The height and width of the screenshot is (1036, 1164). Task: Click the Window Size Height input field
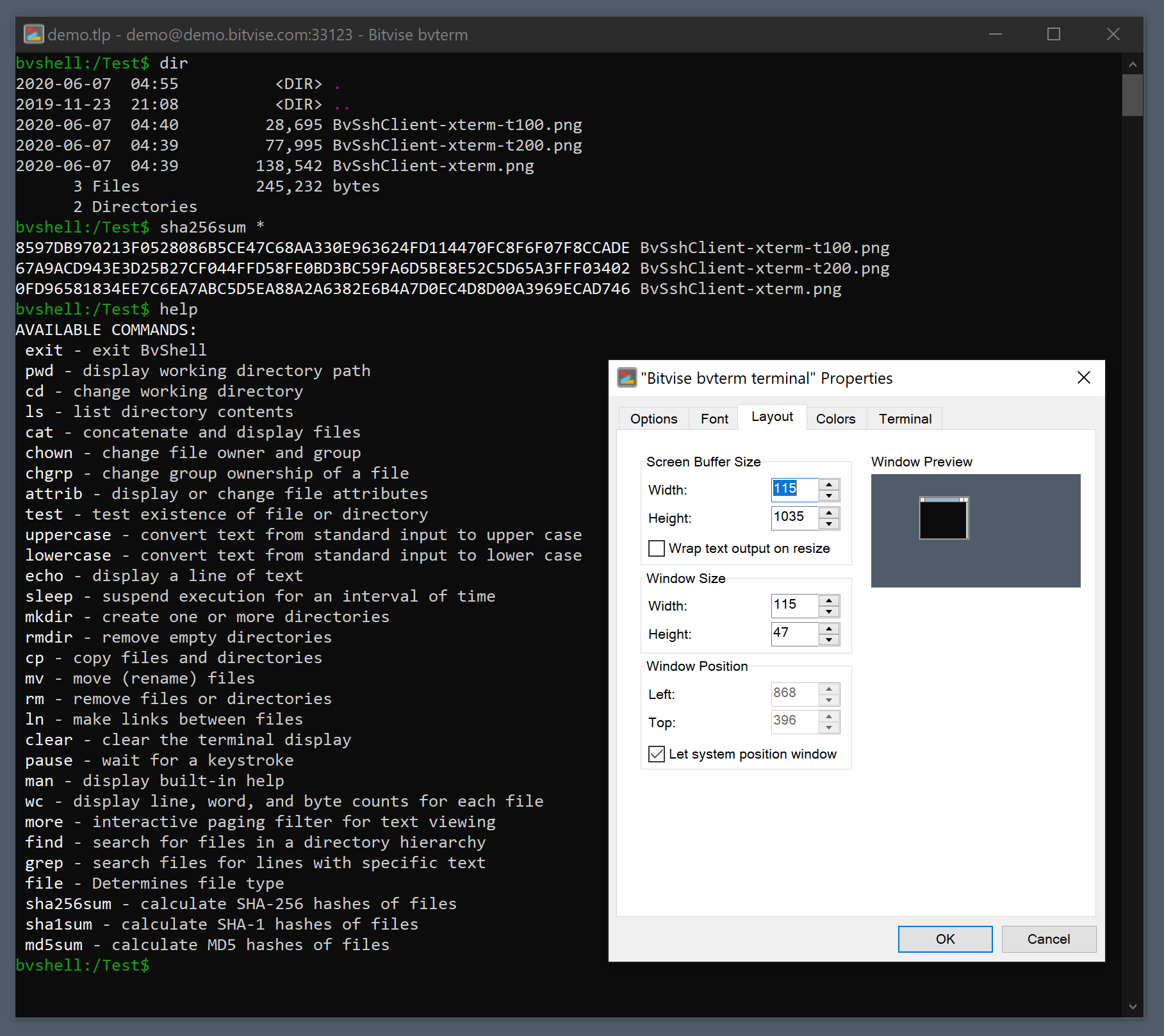(x=794, y=634)
